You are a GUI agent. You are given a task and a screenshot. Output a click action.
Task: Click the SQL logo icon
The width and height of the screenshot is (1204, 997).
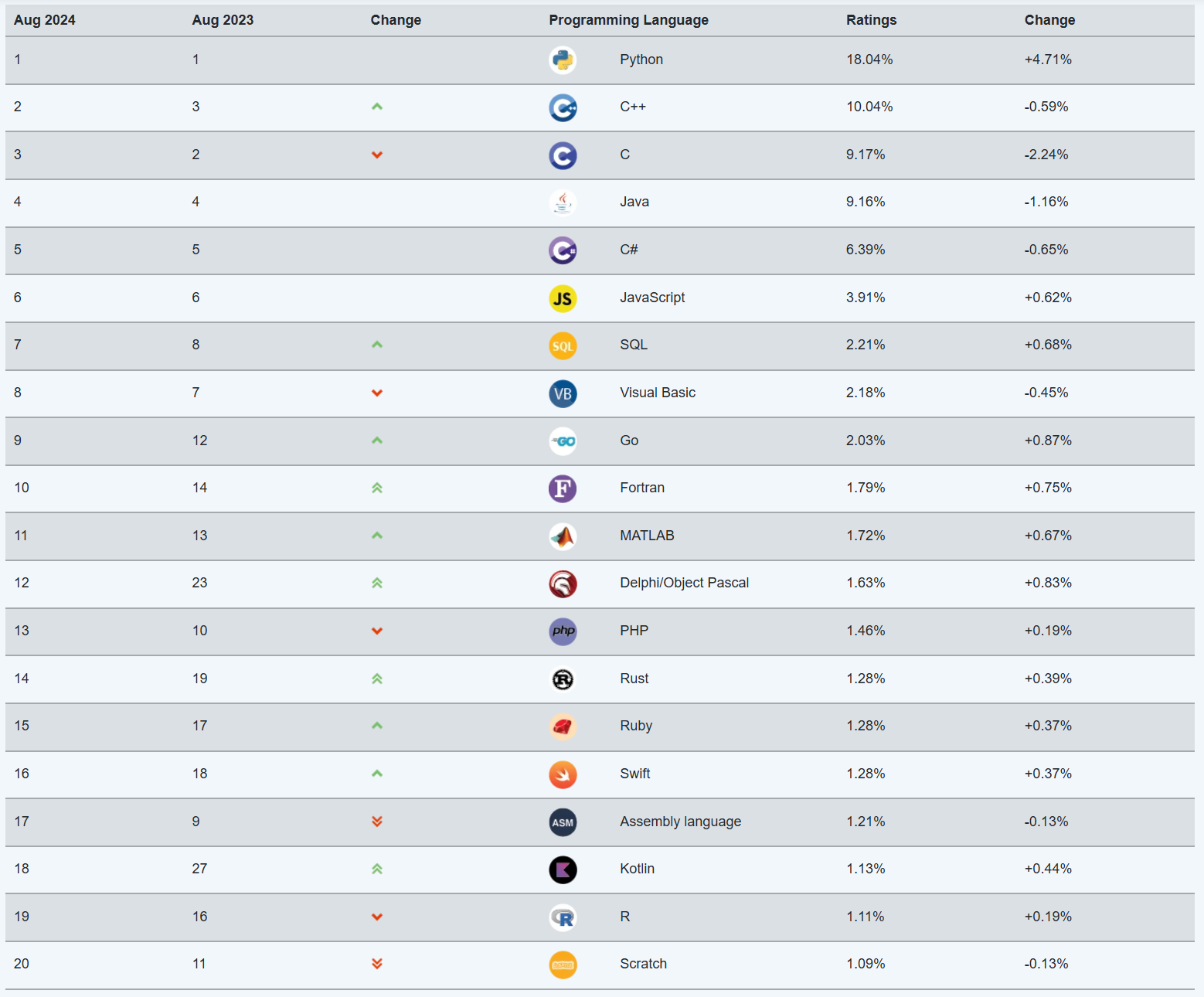563,345
